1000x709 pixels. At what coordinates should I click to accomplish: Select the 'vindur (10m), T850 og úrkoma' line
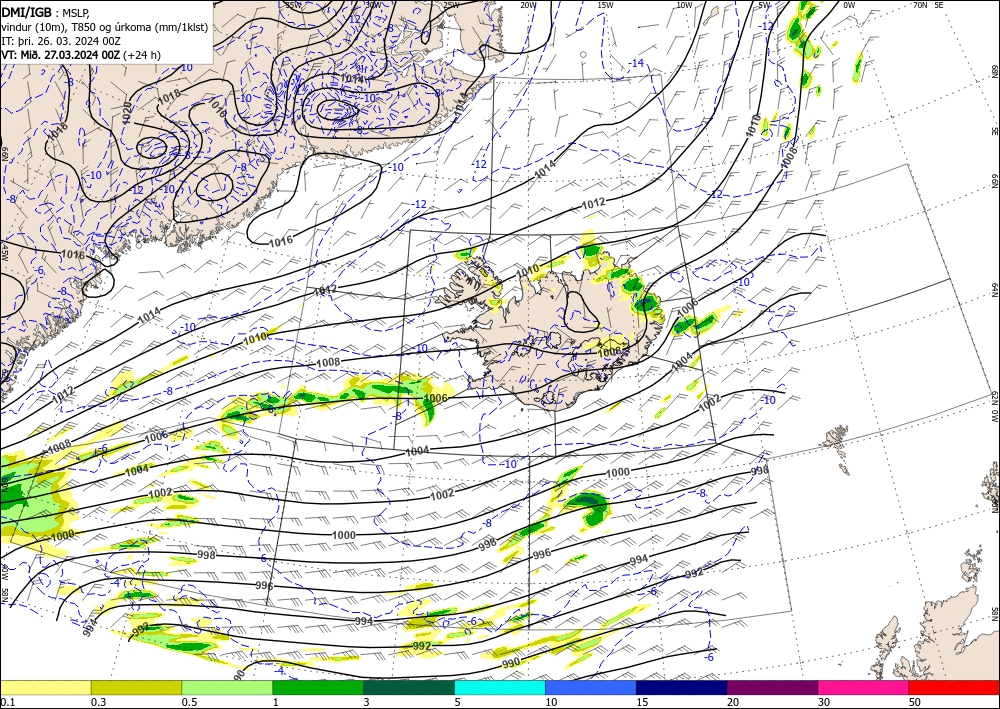coord(105,27)
